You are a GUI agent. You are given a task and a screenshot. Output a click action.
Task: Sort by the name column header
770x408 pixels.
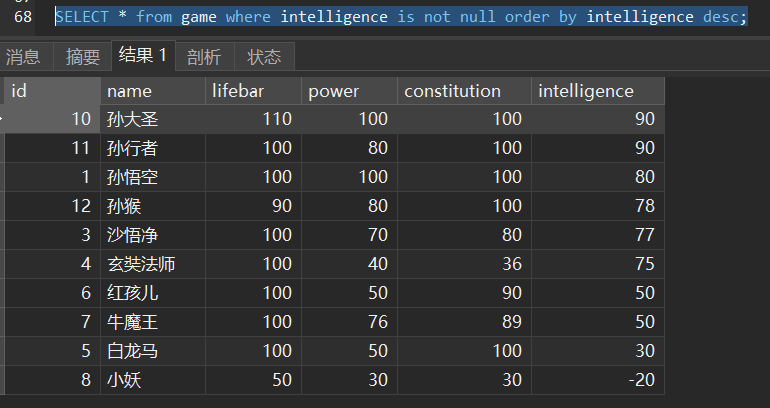153,91
